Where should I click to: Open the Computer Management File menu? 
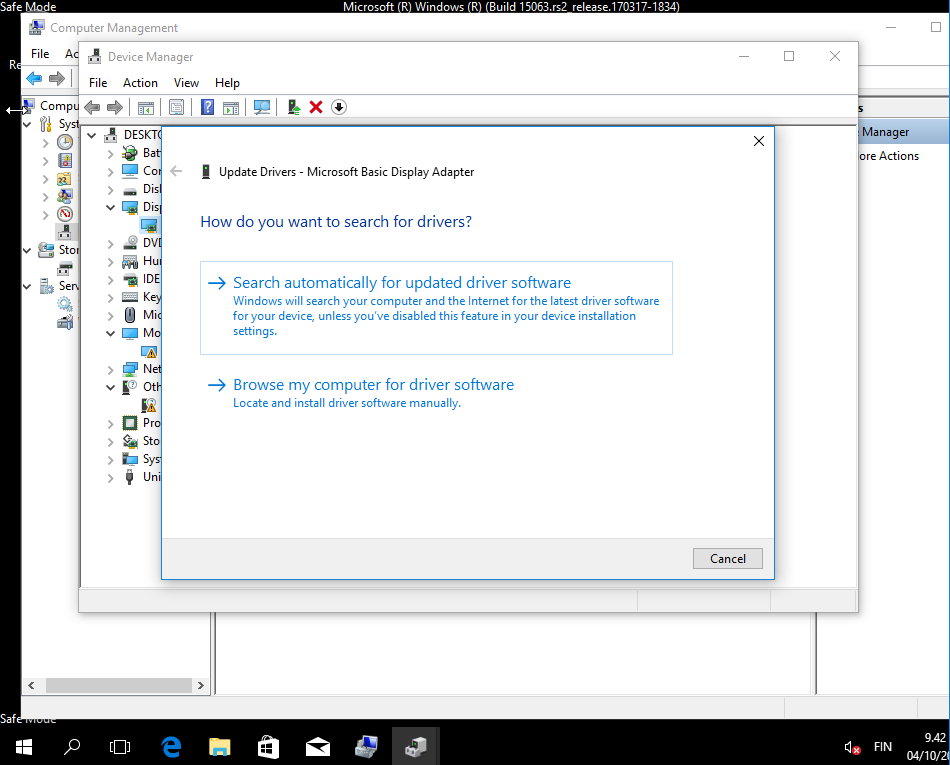[40, 53]
